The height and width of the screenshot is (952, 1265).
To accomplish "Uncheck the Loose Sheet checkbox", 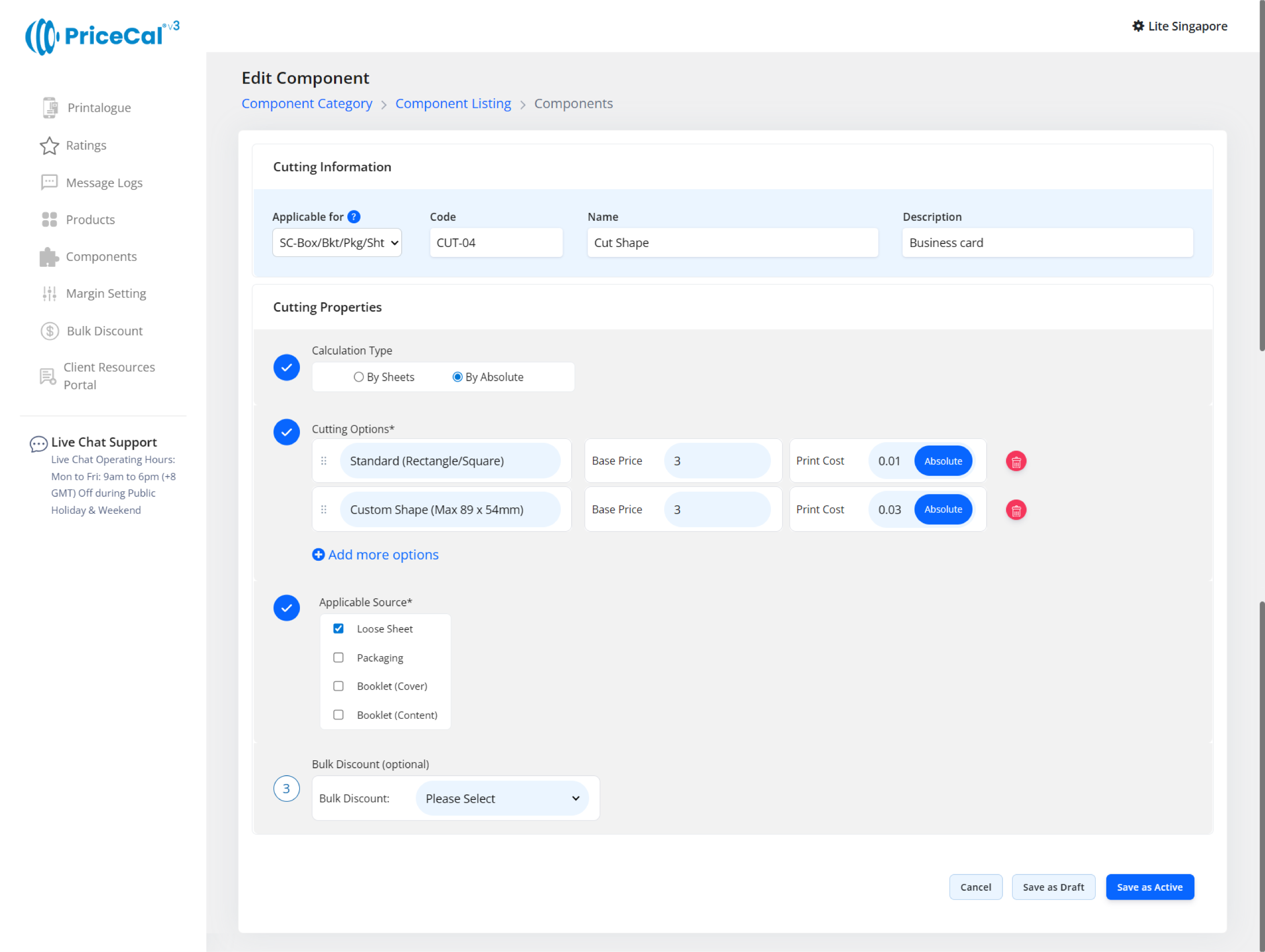I will [x=338, y=629].
